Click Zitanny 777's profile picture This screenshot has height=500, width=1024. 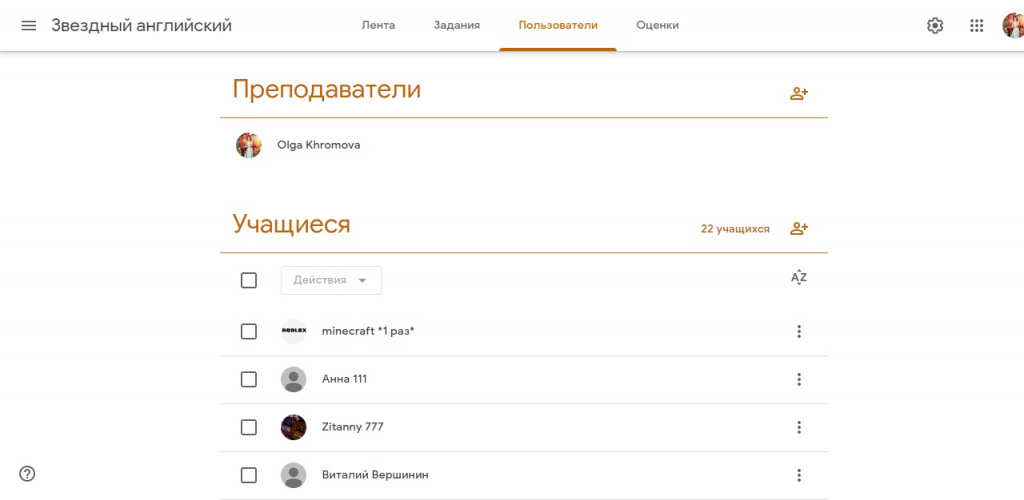[294, 427]
